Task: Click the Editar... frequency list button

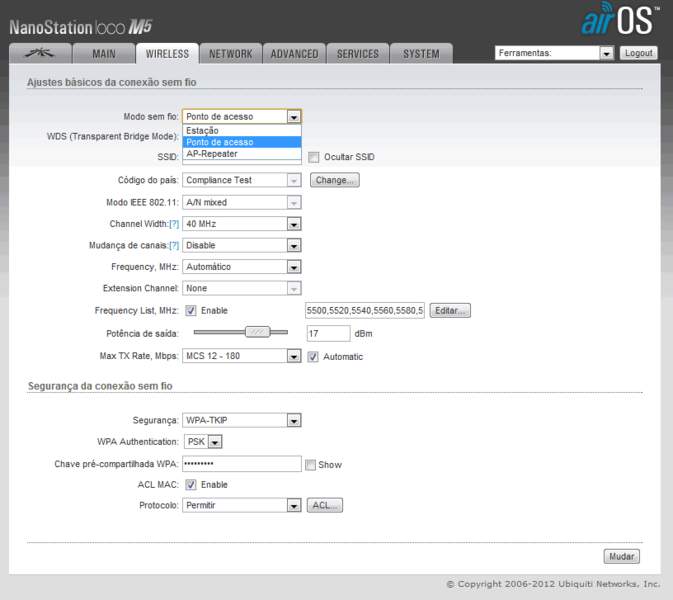Action: click(x=450, y=310)
